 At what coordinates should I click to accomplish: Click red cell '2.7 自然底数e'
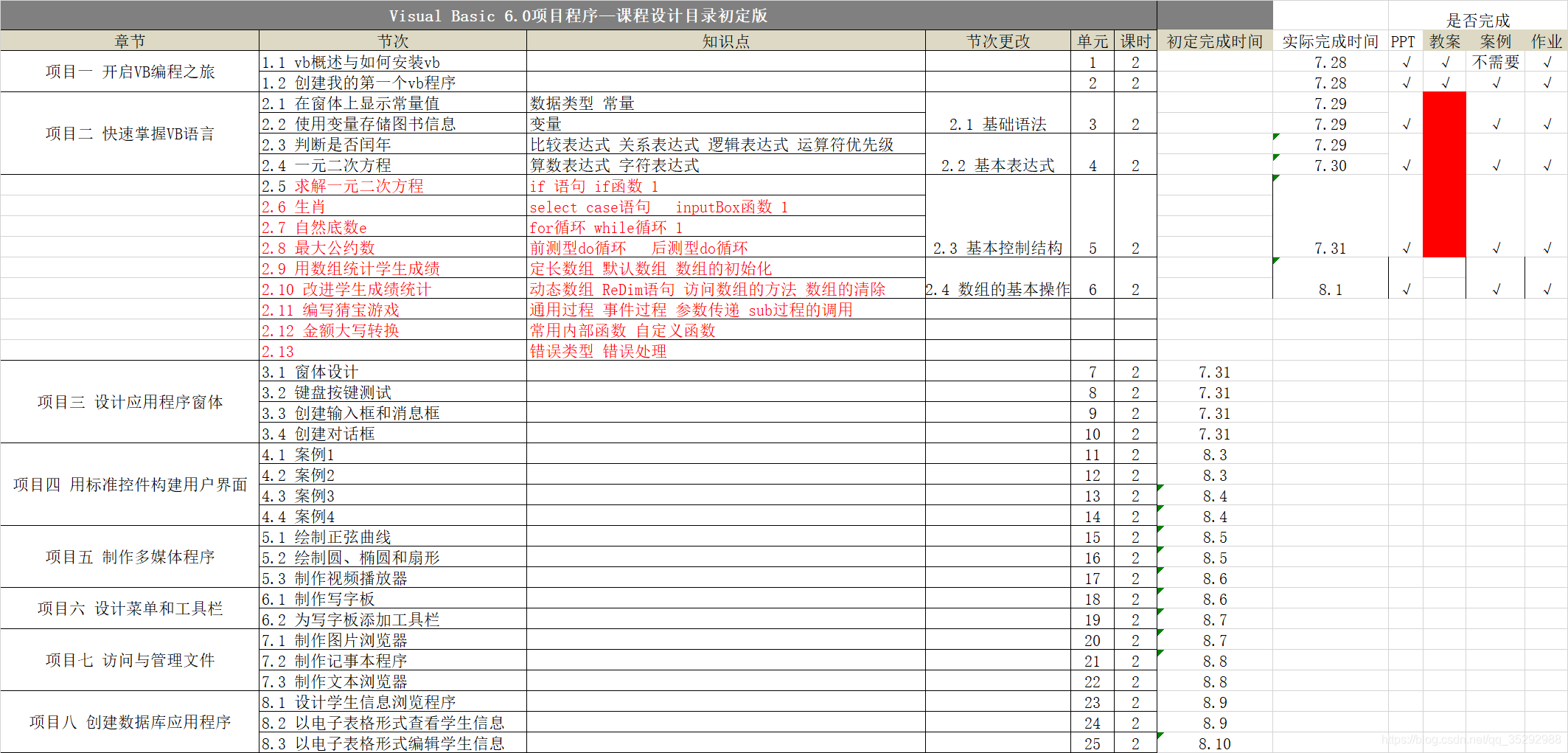click(393, 227)
